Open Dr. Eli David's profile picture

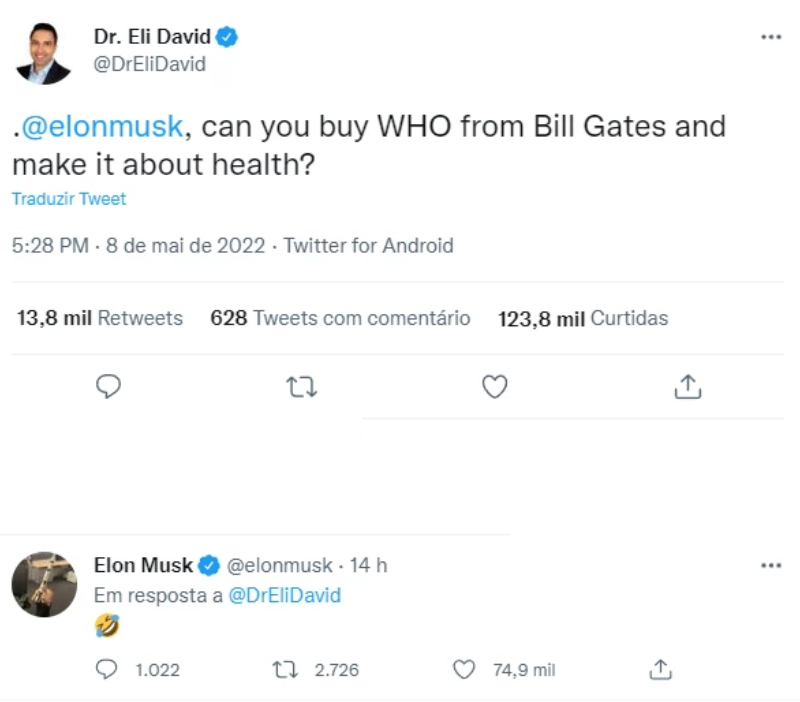[x=43, y=53]
